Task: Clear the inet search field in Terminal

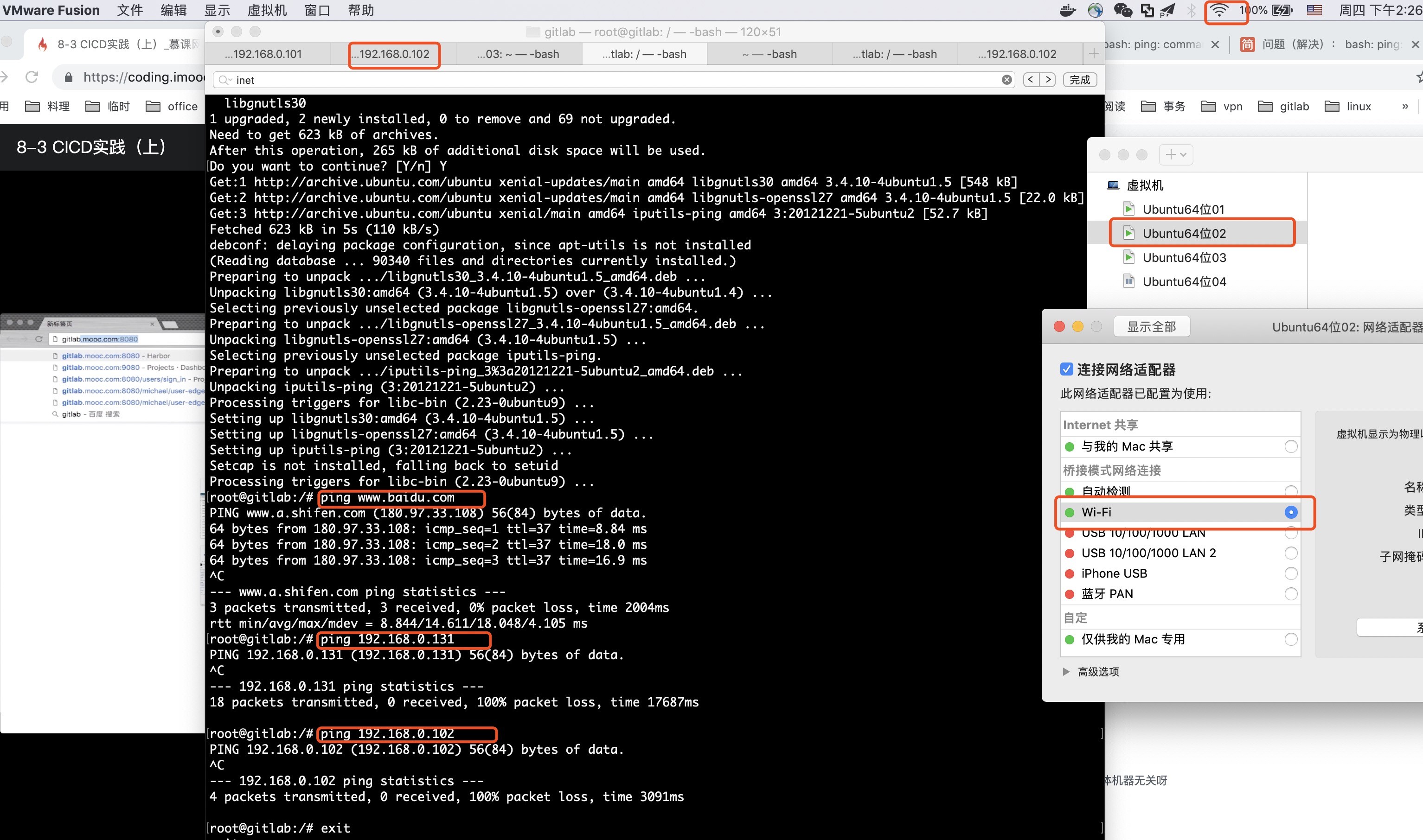Action: 1007,80
